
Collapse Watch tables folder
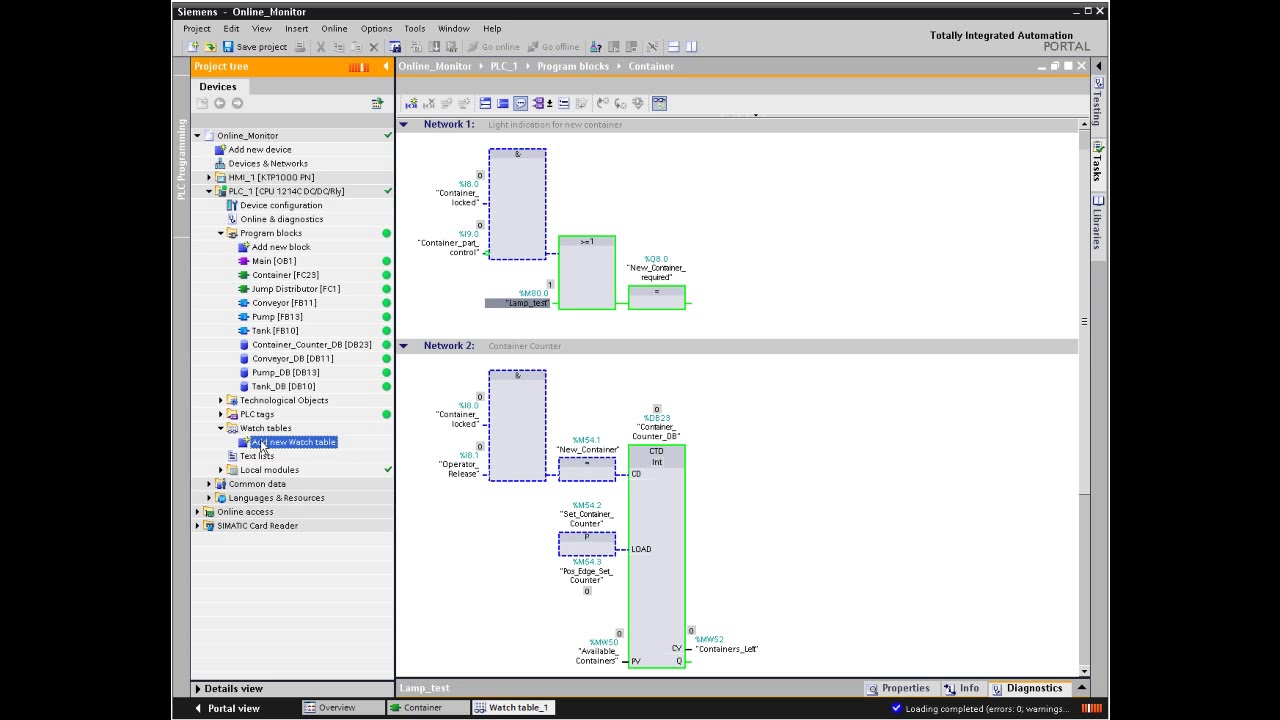221,428
